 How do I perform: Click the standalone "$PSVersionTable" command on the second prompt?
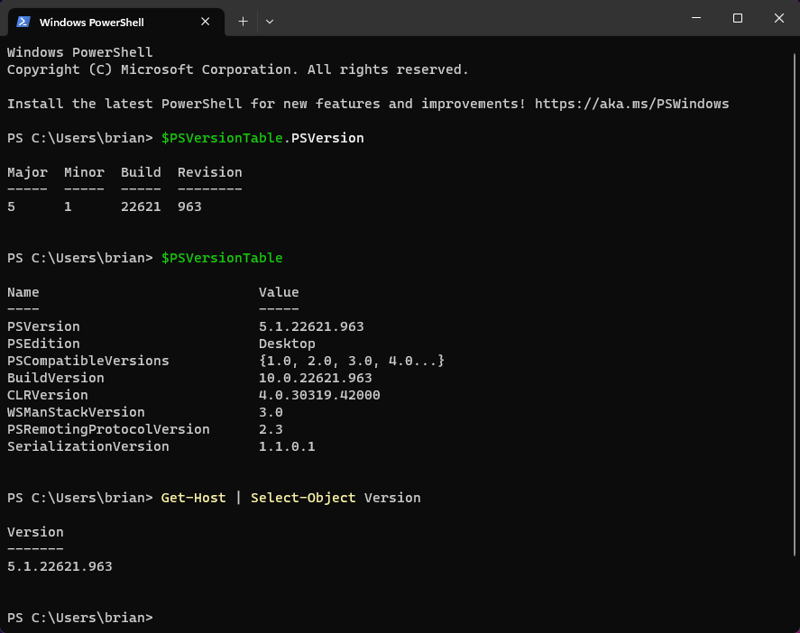coord(222,258)
